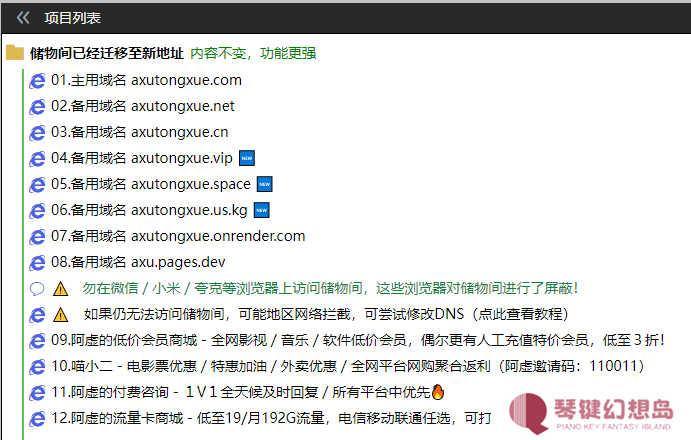Click the IE icon beside 04.备用域名
691x440 pixels.
(x=37, y=159)
